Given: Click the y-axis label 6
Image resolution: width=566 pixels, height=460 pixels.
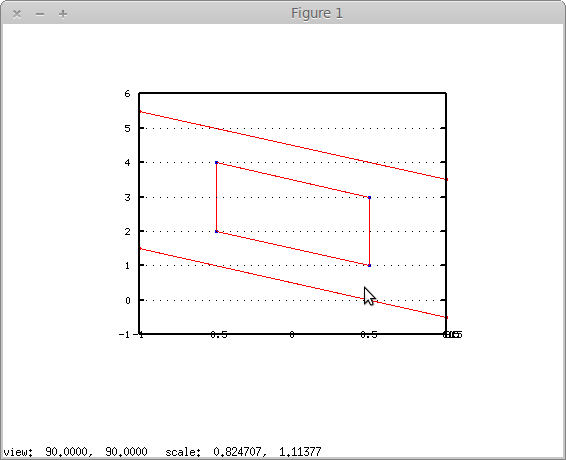Looking at the screenshot, I should [x=127, y=94].
